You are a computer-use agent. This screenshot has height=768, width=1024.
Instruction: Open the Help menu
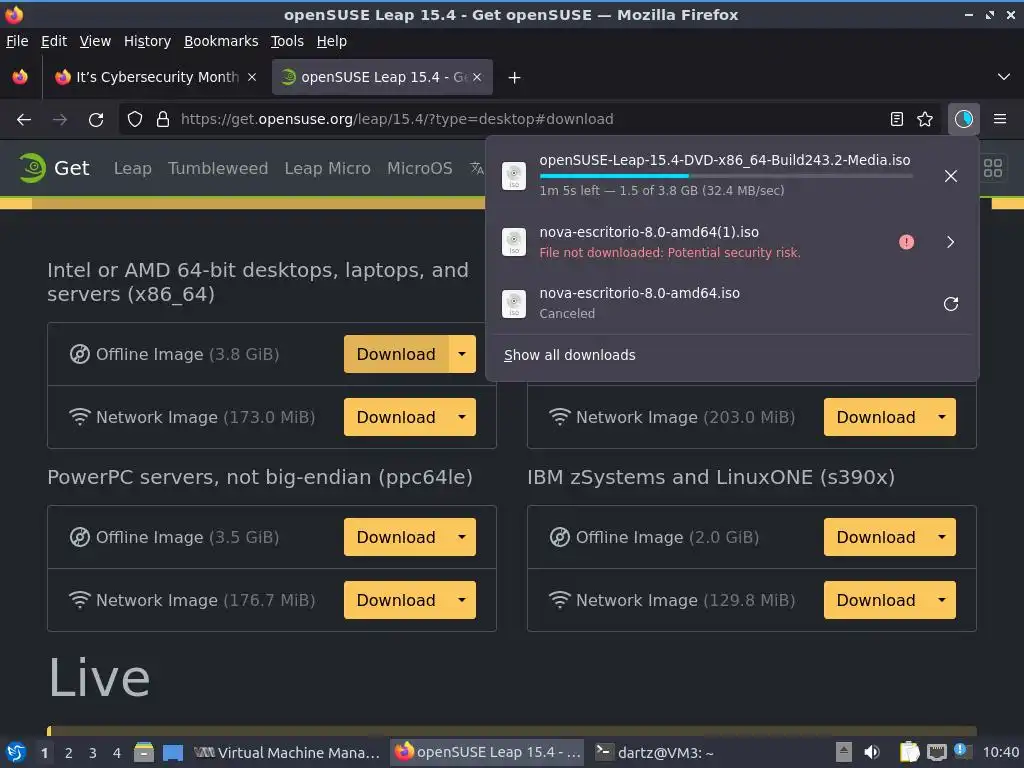(332, 41)
